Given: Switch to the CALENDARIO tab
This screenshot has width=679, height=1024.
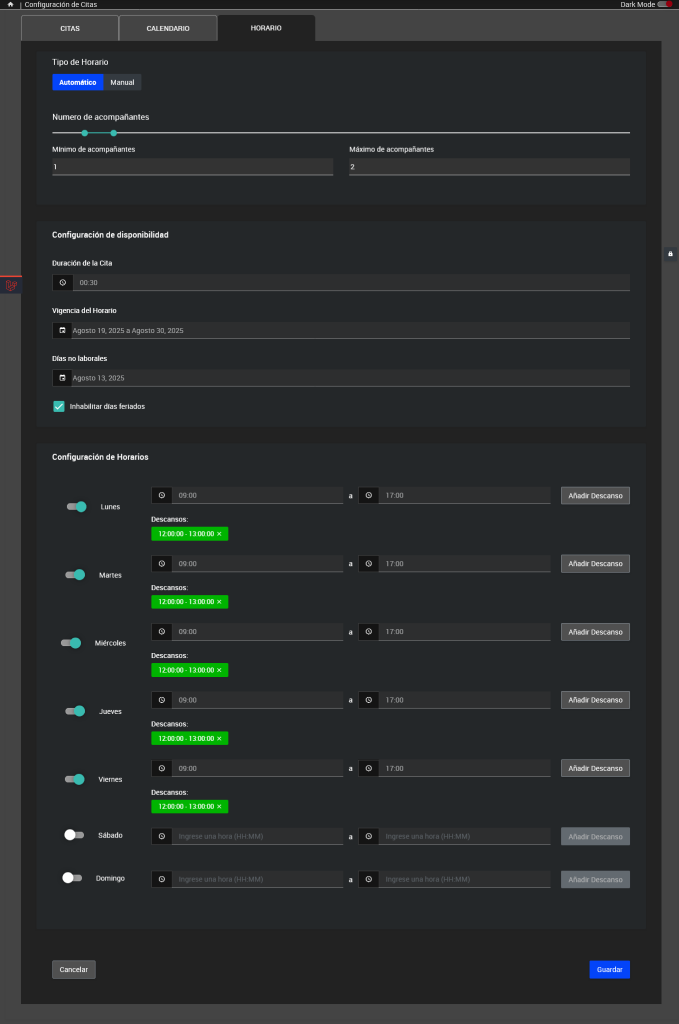Looking at the screenshot, I should (168, 29).
